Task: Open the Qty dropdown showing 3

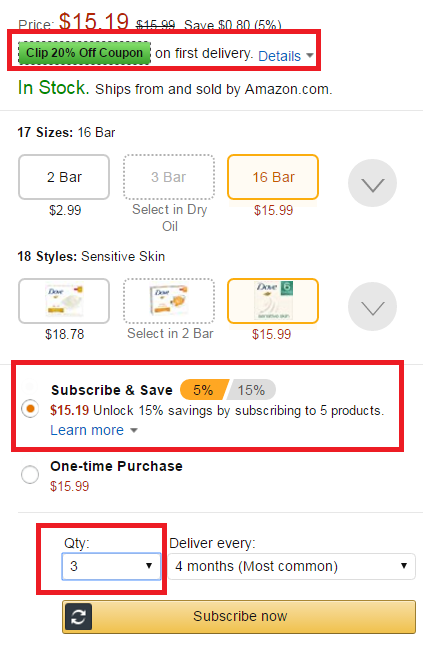Action: [x=111, y=566]
